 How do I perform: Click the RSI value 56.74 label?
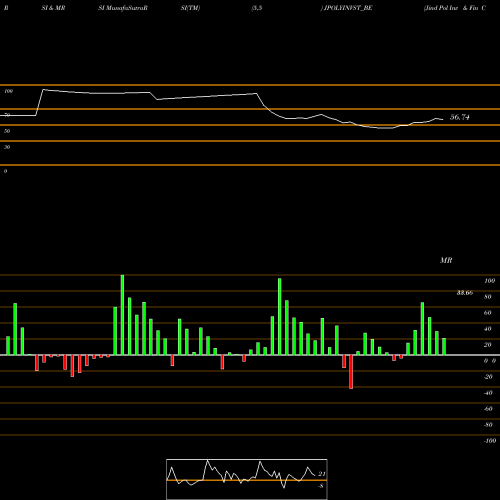click(460, 117)
